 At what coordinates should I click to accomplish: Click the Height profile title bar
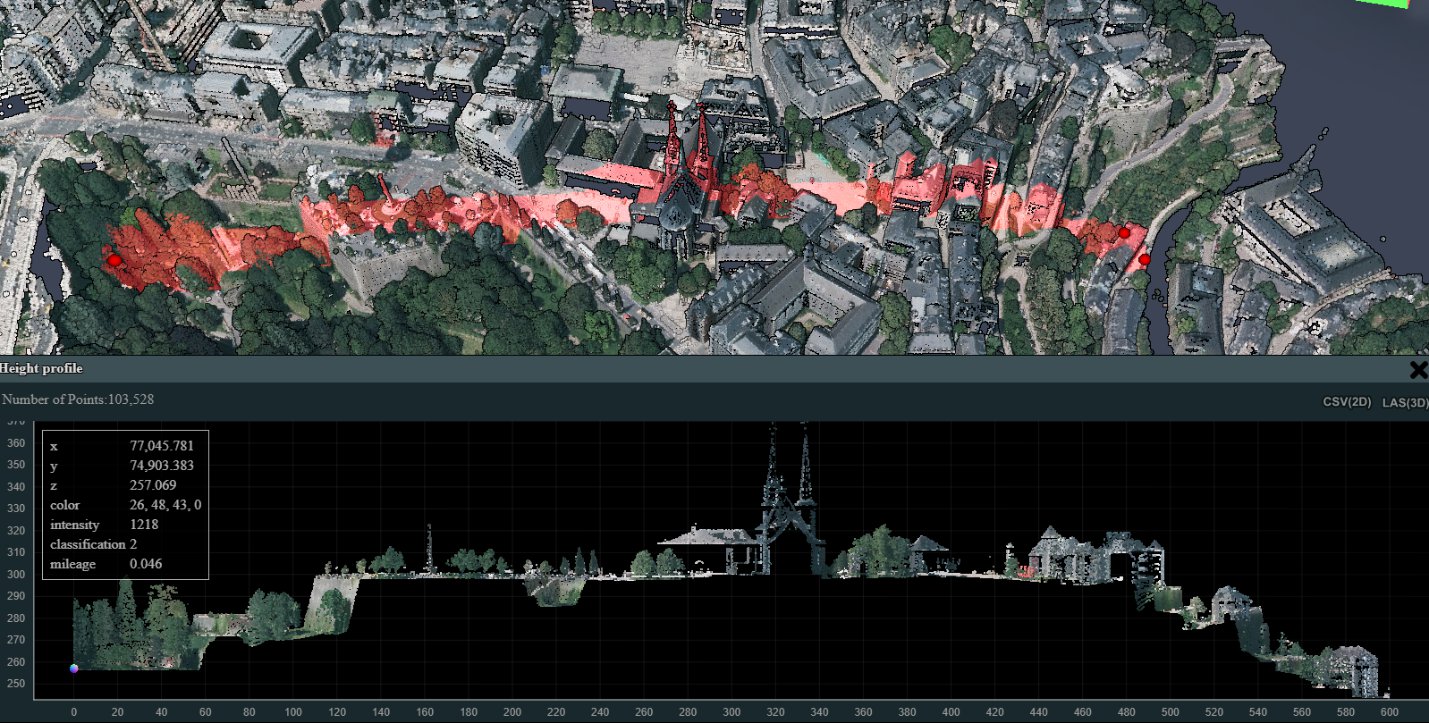click(41, 369)
